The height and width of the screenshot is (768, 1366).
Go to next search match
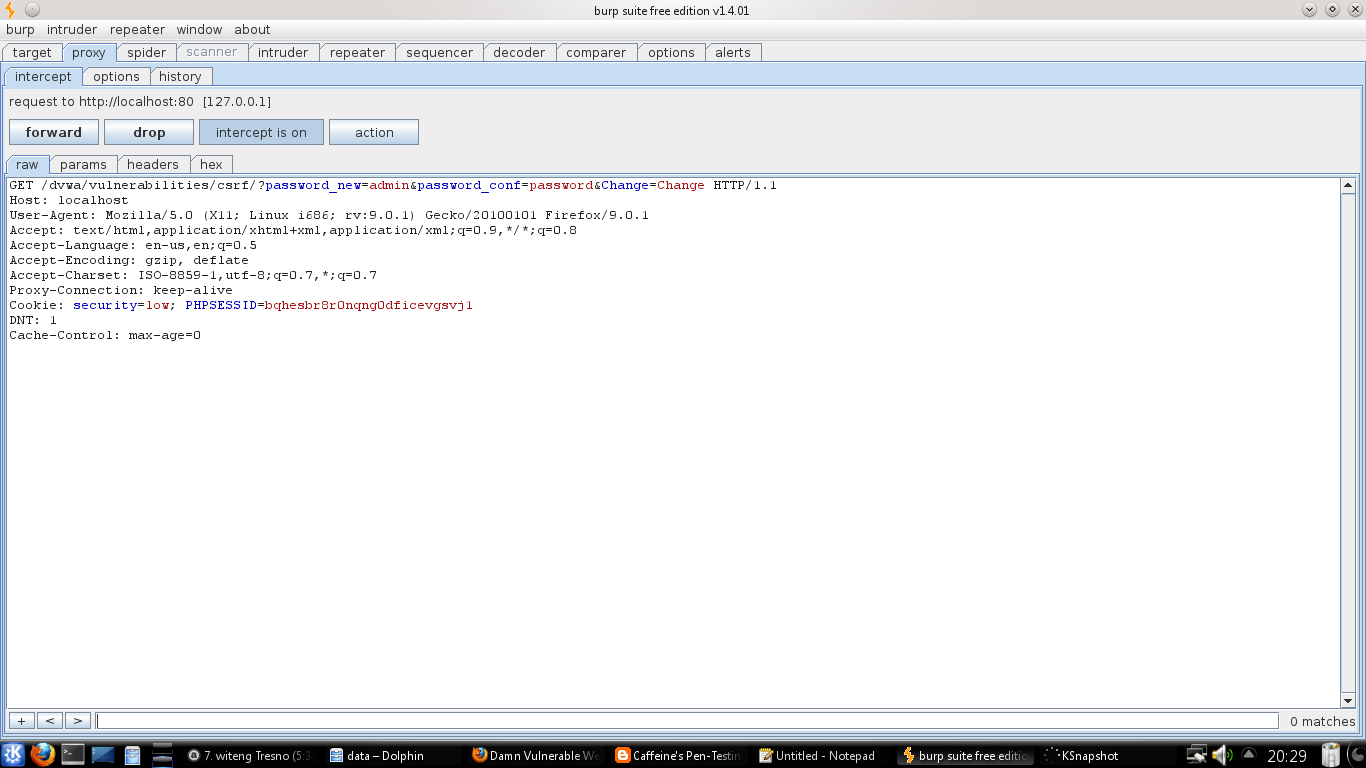(77, 720)
